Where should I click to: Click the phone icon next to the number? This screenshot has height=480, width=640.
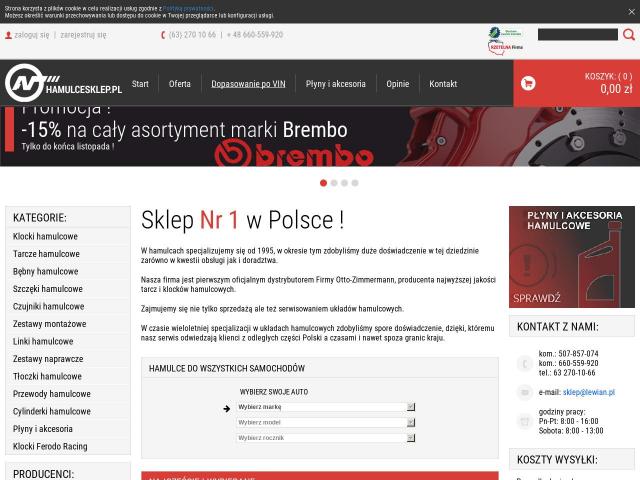pos(163,35)
